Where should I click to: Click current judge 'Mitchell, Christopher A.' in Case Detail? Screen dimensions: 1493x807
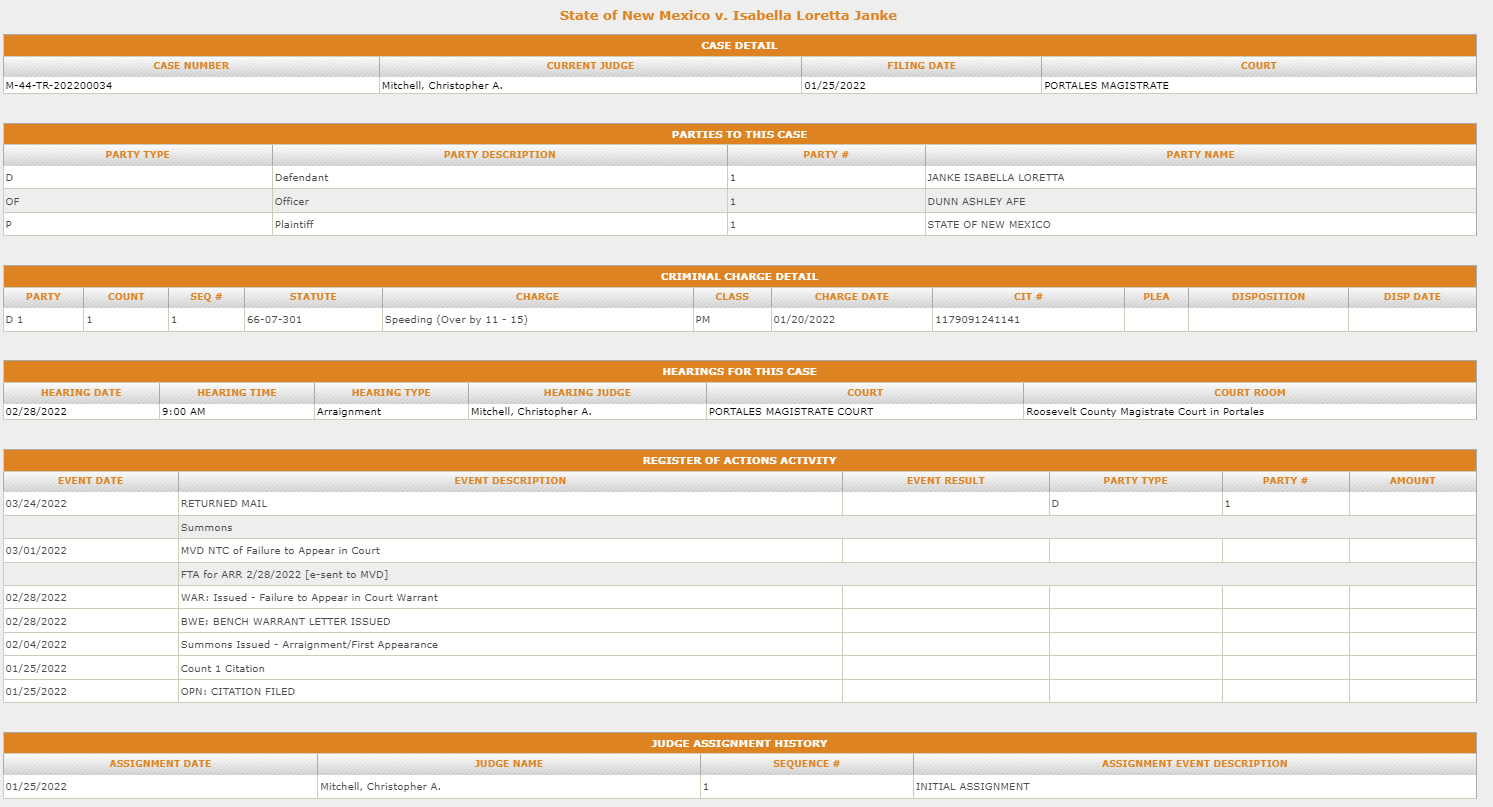(442, 86)
